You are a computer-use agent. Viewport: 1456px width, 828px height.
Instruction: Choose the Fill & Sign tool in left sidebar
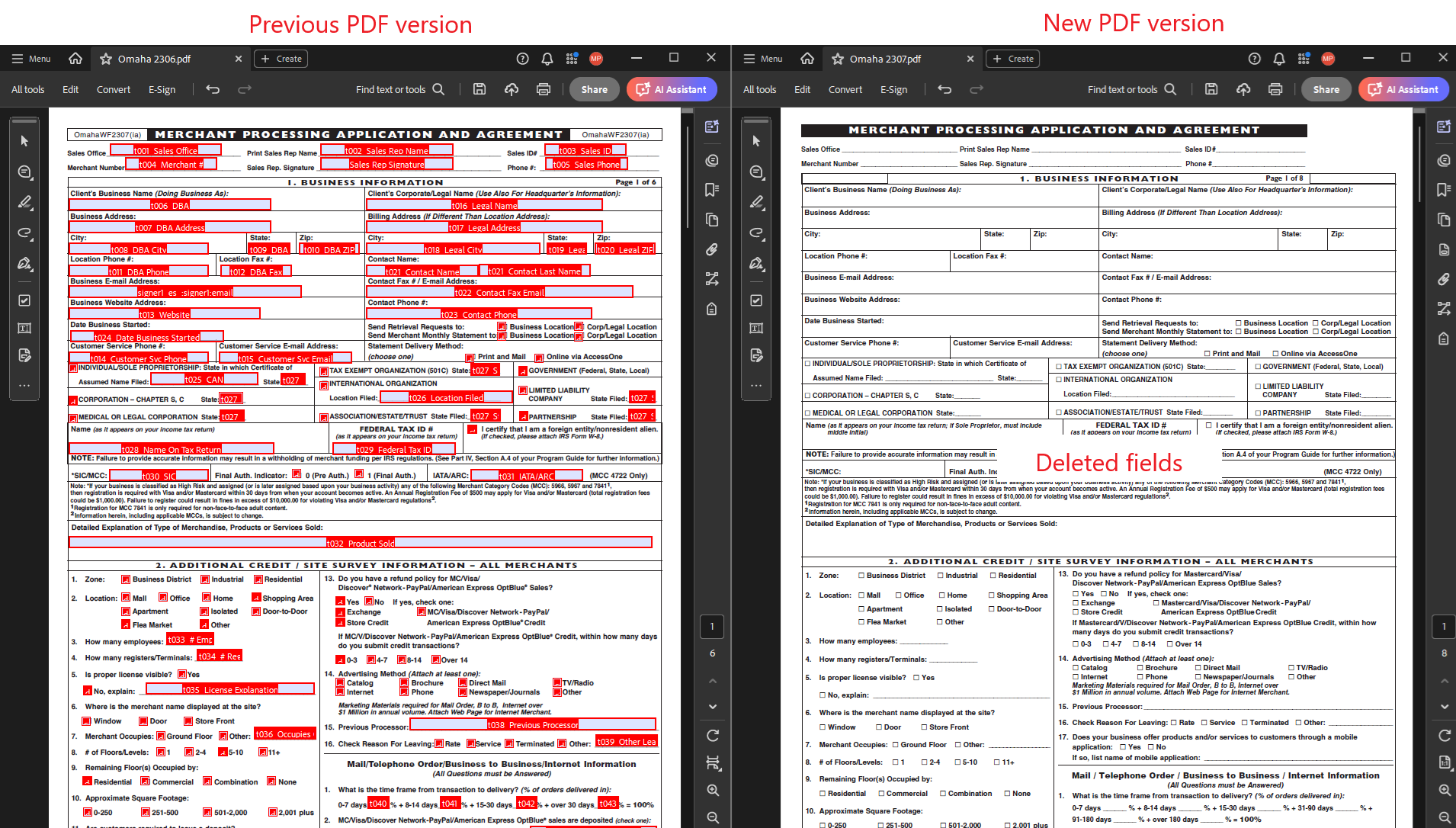coord(24,264)
